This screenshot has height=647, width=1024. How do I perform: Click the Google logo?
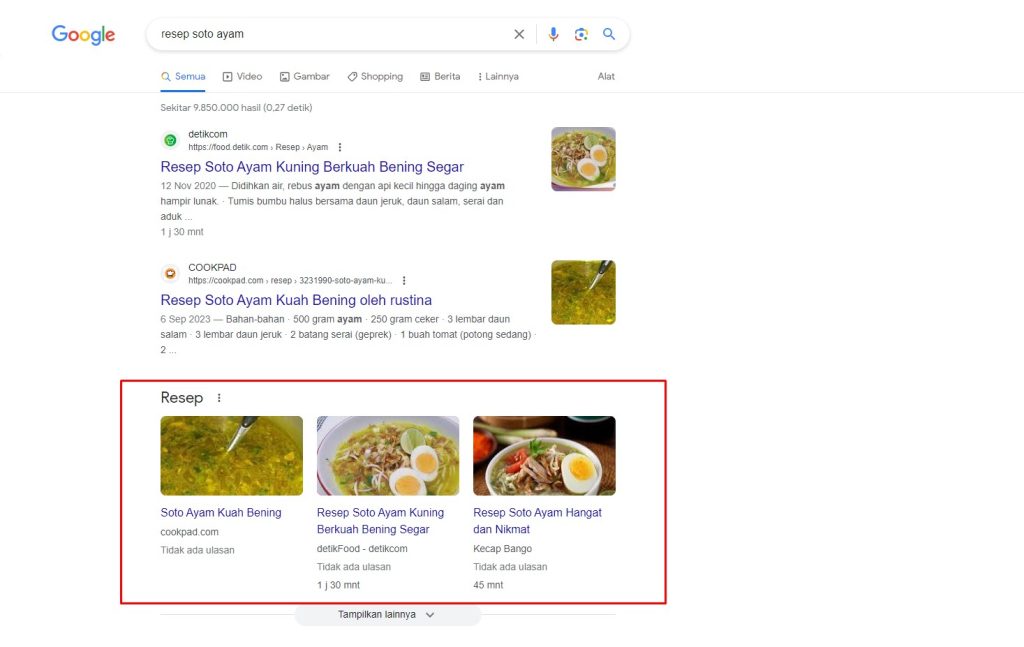coord(83,34)
